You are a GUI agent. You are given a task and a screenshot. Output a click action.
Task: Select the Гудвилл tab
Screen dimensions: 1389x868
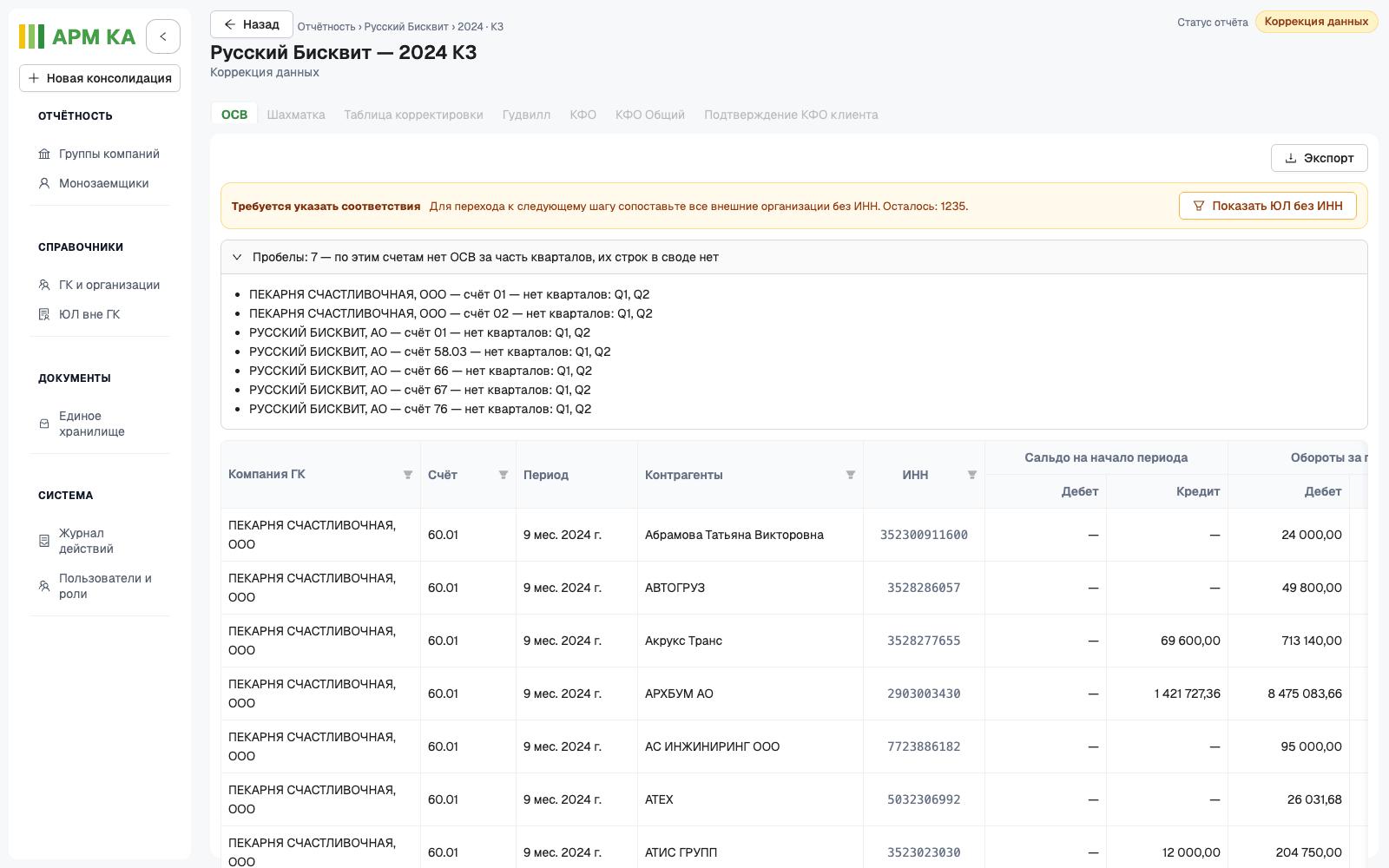point(526,115)
